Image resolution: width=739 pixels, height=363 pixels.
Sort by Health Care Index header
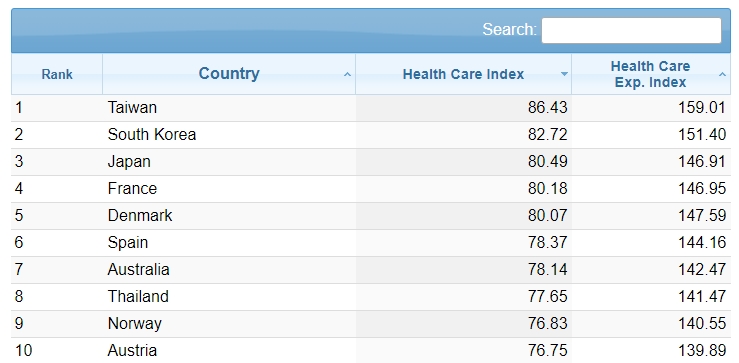(x=463, y=74)
